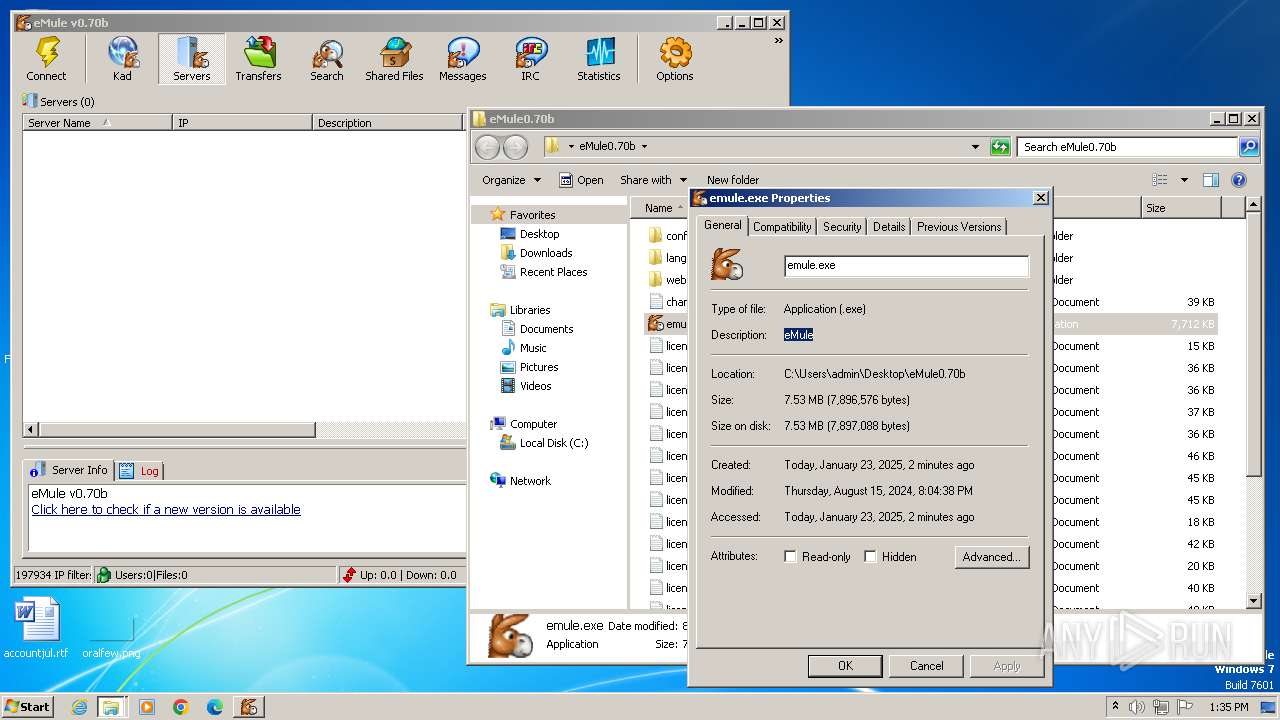Click the refresh button beside the address bar
The width and height of the screenshot is (1280, 720).
1000,147
